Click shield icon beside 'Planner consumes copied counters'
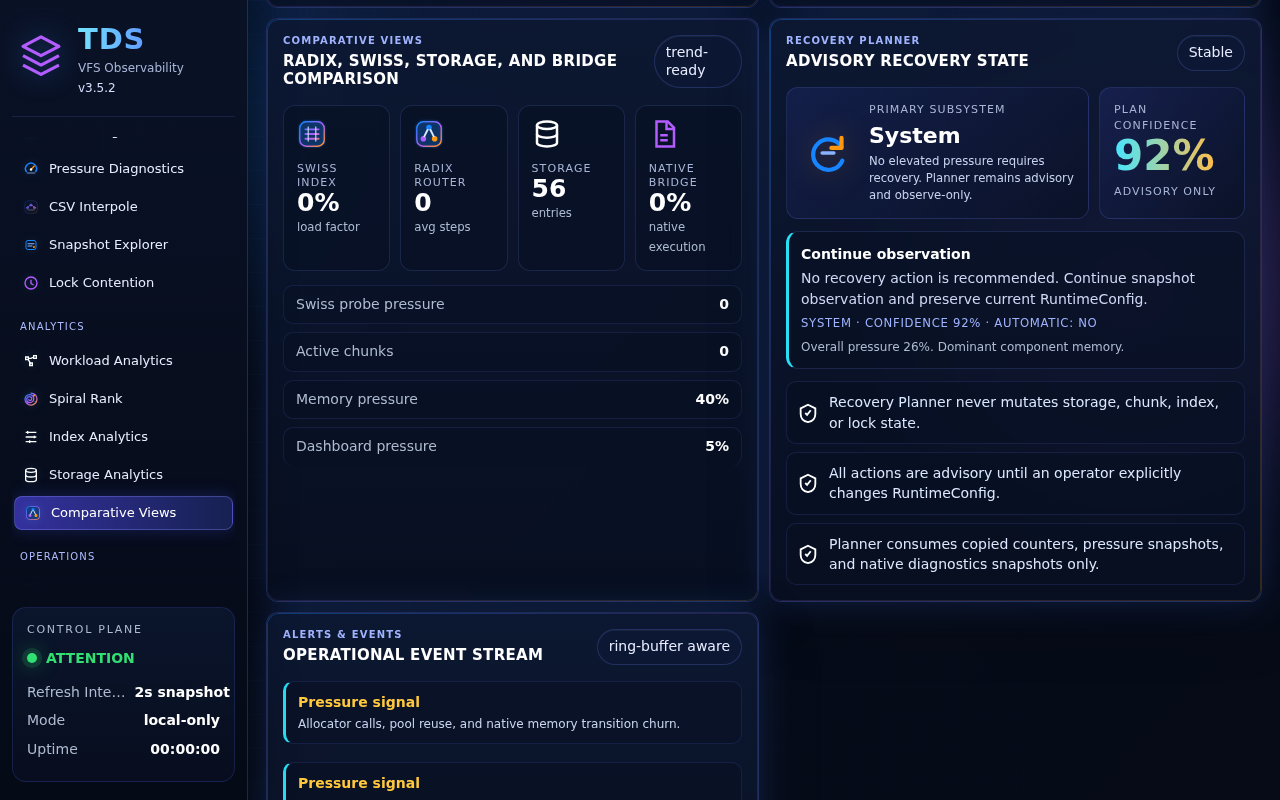This screenshot has height=800, width=1280. tap(808, 554)
